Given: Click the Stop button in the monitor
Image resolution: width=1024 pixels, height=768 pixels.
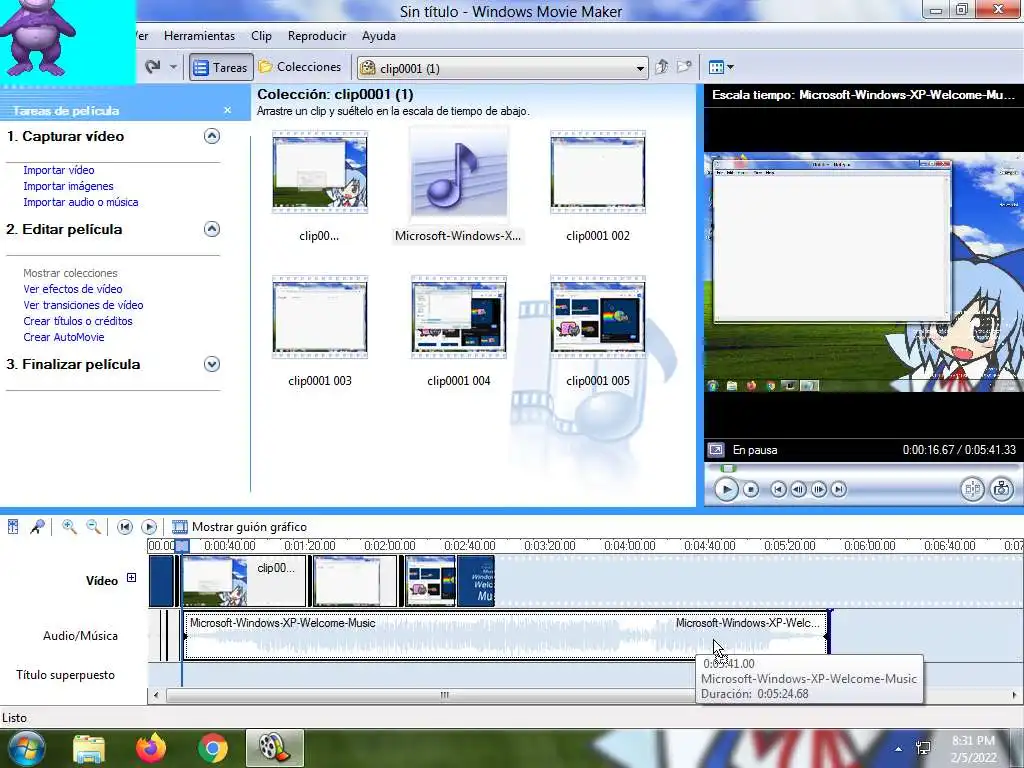Looking at the screenshot, I should pos(751,489).
